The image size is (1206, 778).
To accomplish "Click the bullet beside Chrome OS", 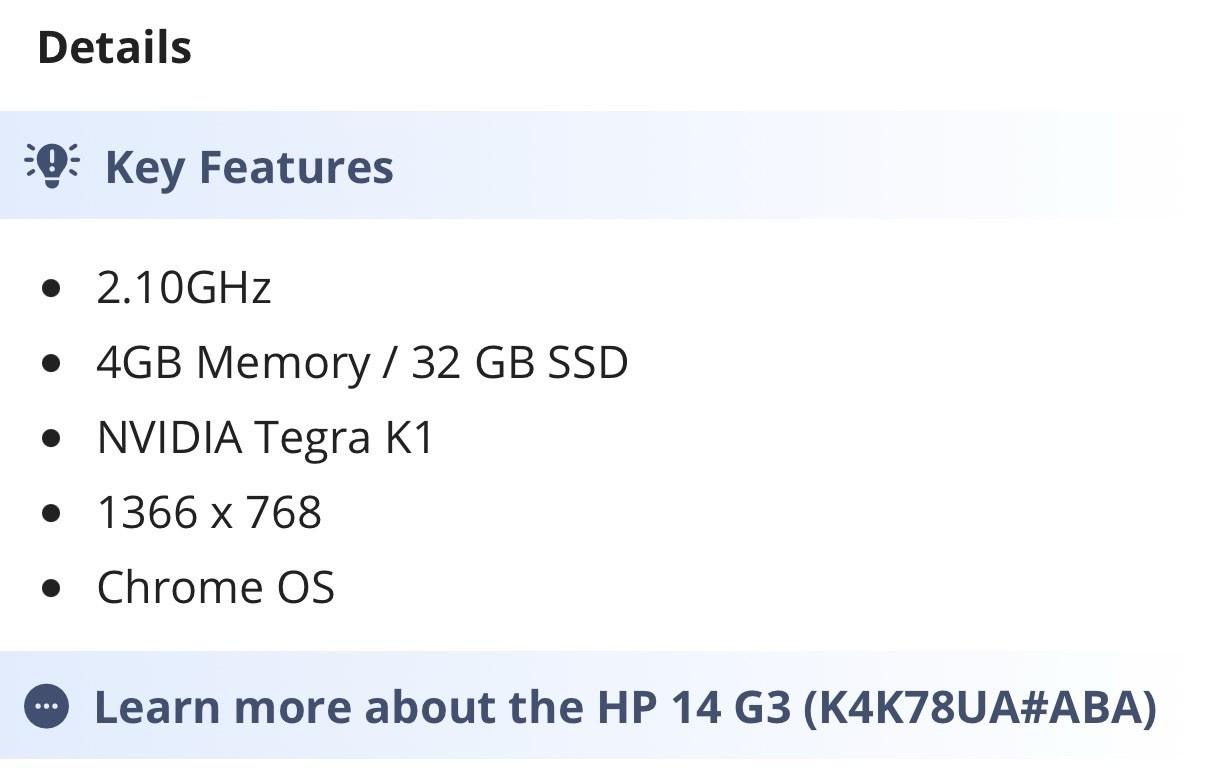I will (52, 587).
